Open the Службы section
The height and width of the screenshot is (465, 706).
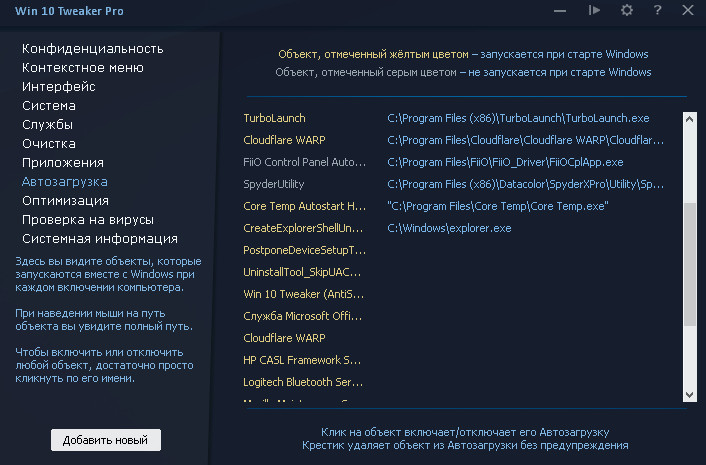coord(47,125)
